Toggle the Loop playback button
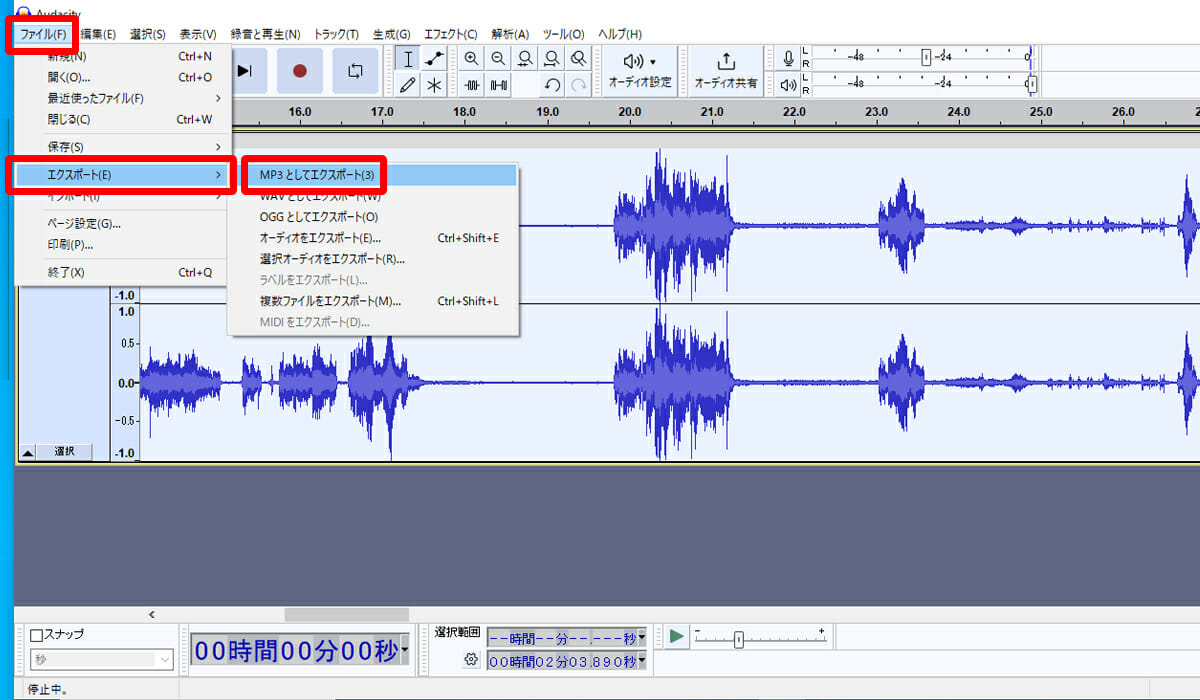The image size is (1200, 700). 355,71
